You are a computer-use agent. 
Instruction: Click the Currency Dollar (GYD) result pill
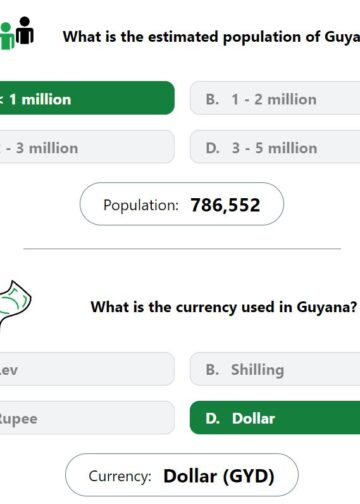[x=182, y=475]
